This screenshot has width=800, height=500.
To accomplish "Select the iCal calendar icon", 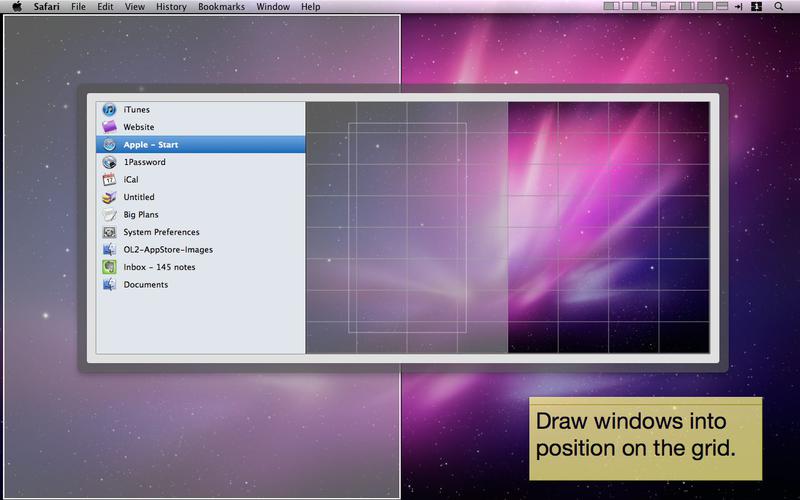I will [110, 180].
